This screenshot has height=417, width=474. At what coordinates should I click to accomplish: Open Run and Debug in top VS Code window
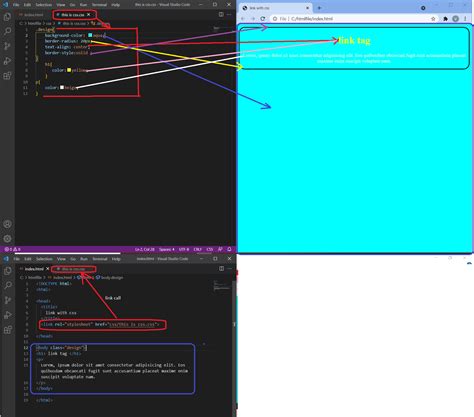tap(7, 61)
